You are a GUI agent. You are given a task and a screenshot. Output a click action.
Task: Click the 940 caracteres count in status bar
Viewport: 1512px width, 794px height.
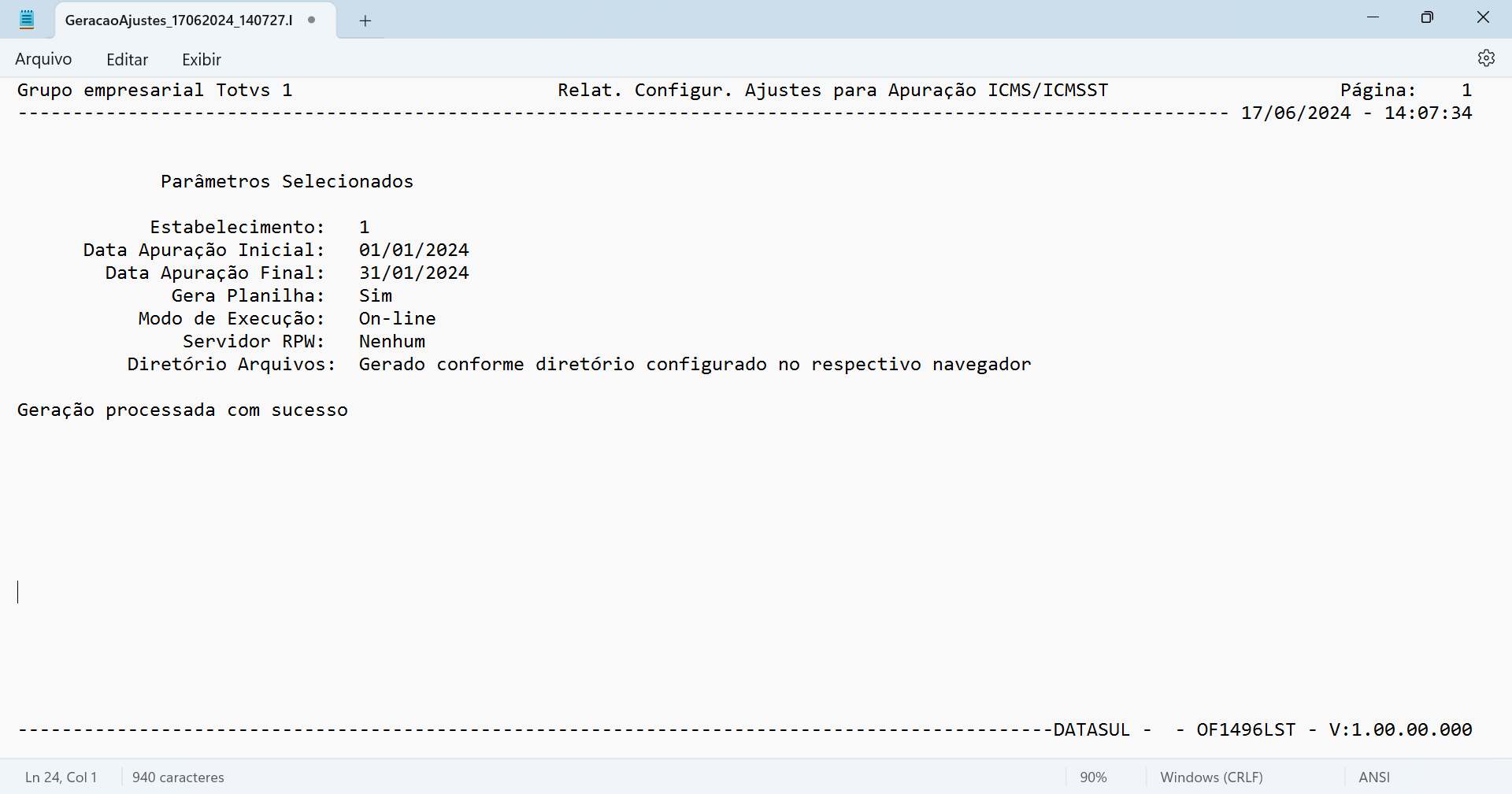pos(178,777)
